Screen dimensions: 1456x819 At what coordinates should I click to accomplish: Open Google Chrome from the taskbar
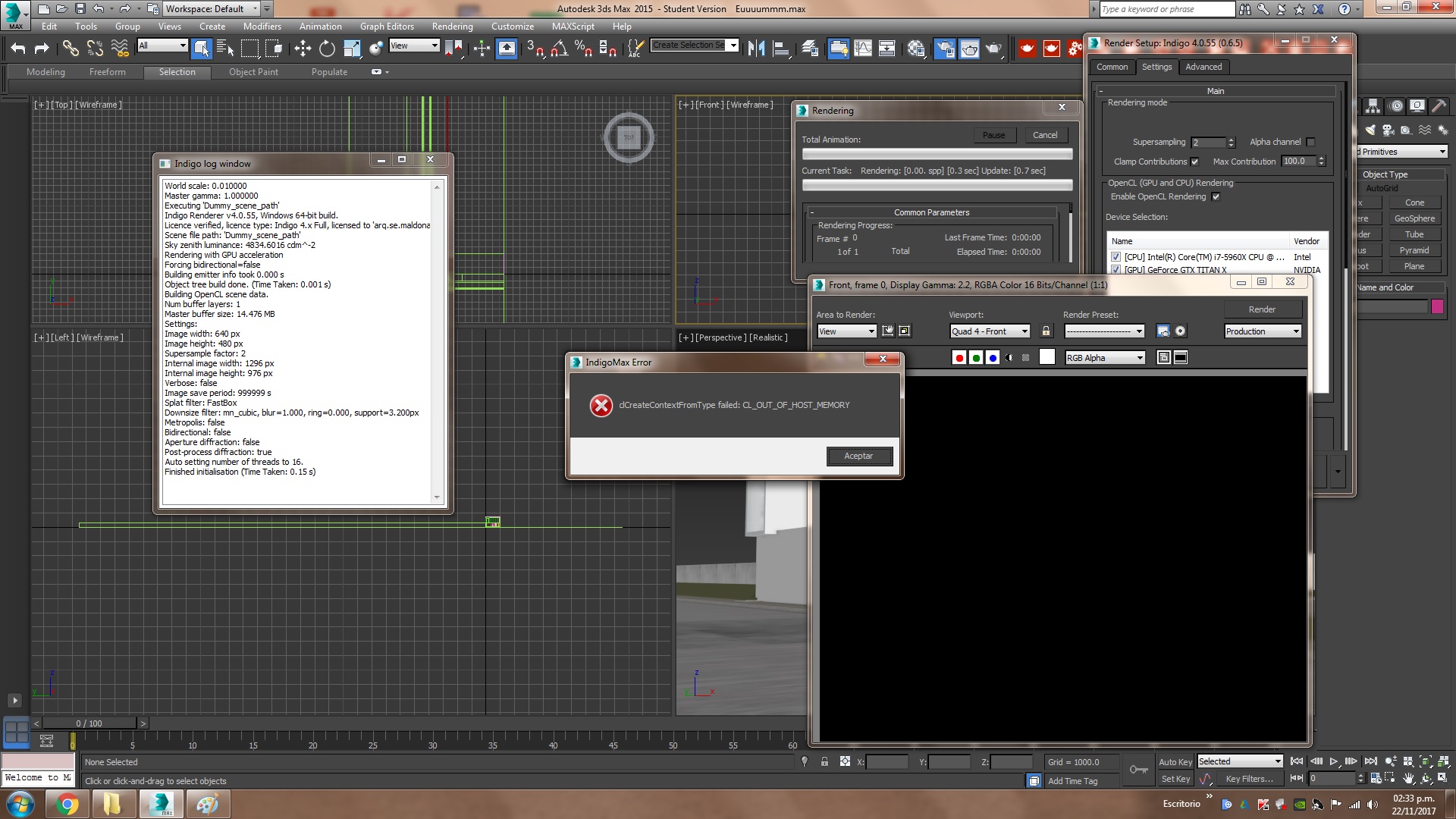pyautogui.click(x=67, y=804)
